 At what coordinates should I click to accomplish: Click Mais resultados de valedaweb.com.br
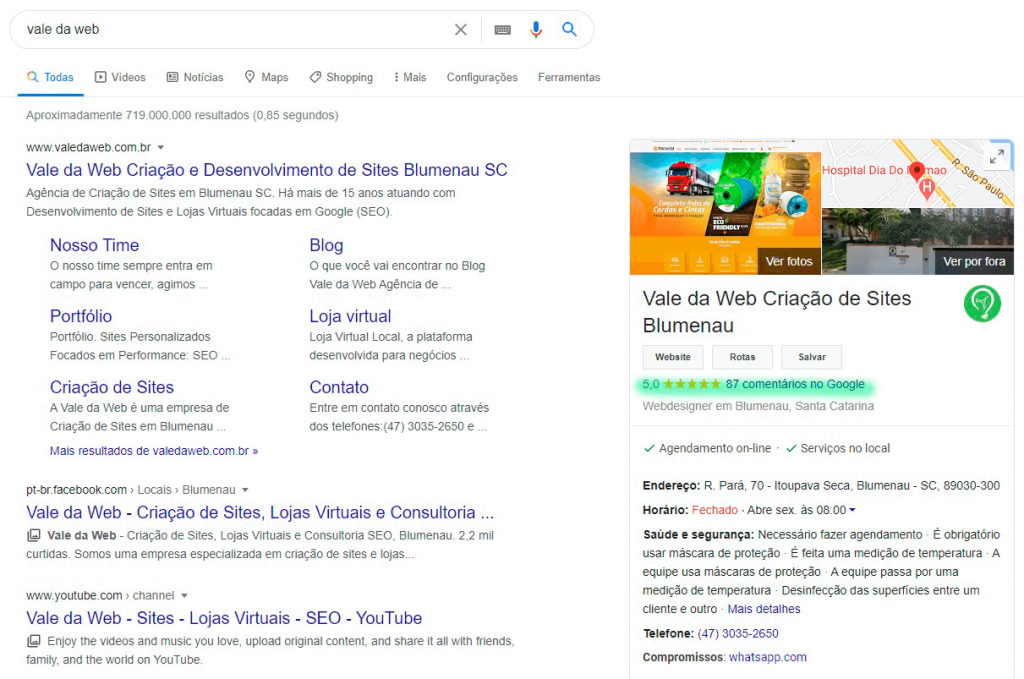click(x=153, y=450)
